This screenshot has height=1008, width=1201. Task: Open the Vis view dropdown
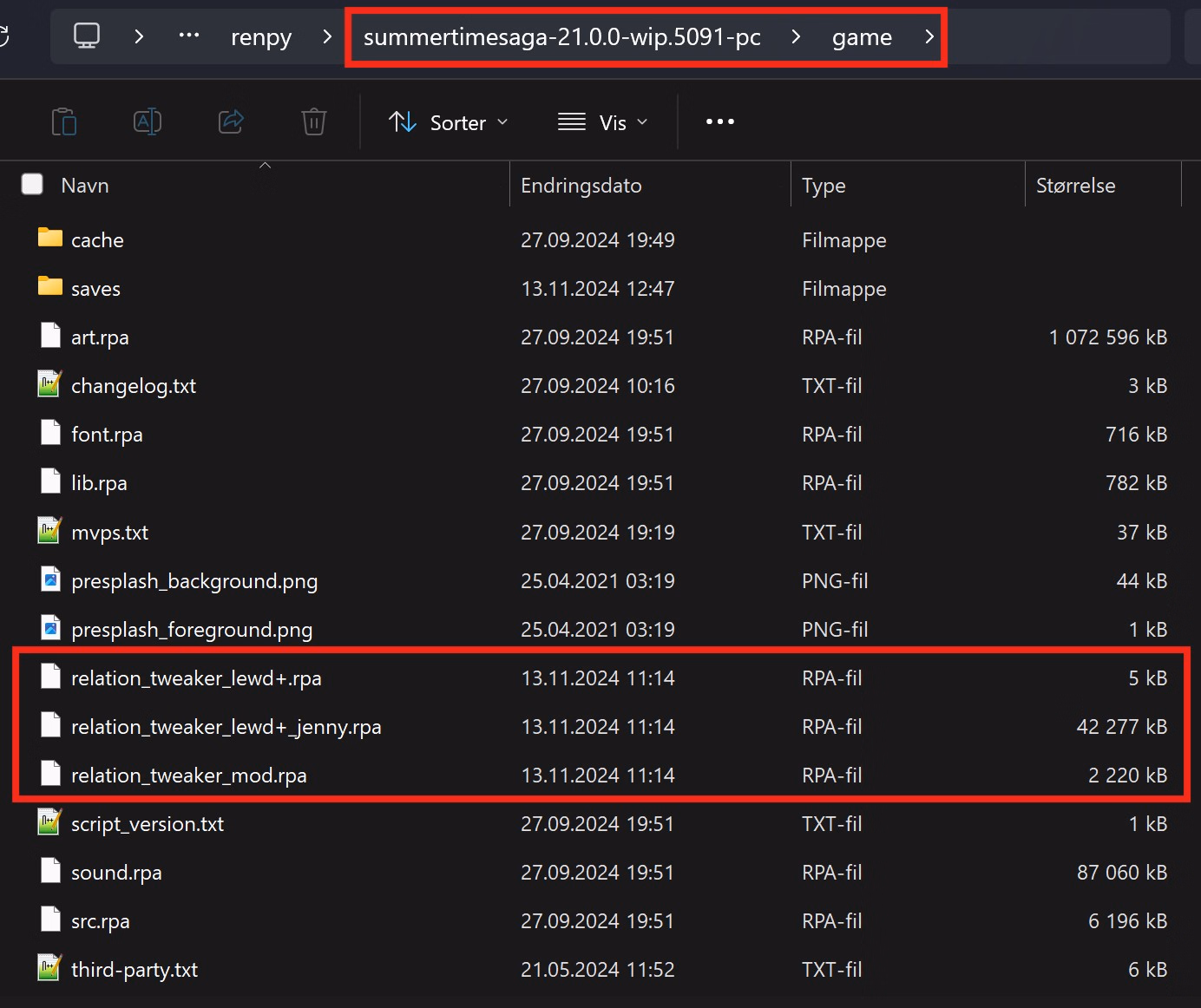(603, 122)
